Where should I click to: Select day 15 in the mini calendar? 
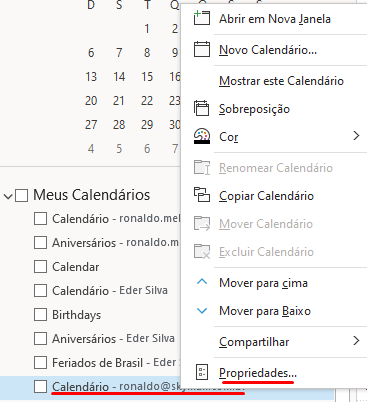147,77
